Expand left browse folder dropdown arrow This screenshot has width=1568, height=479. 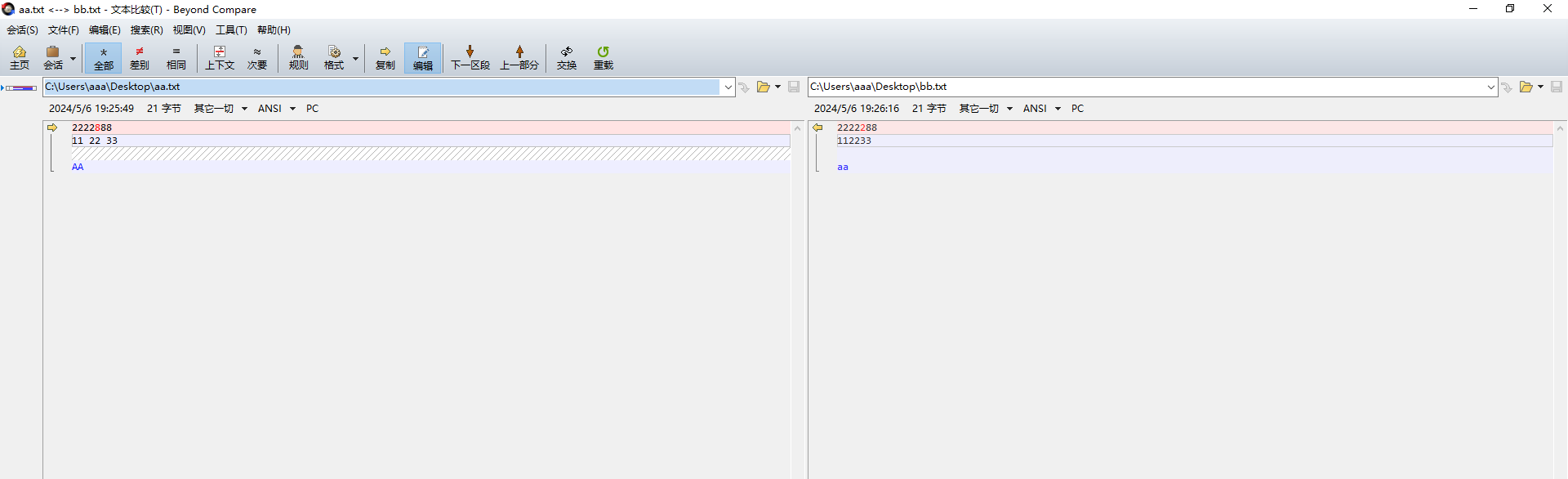coord(777,87)
